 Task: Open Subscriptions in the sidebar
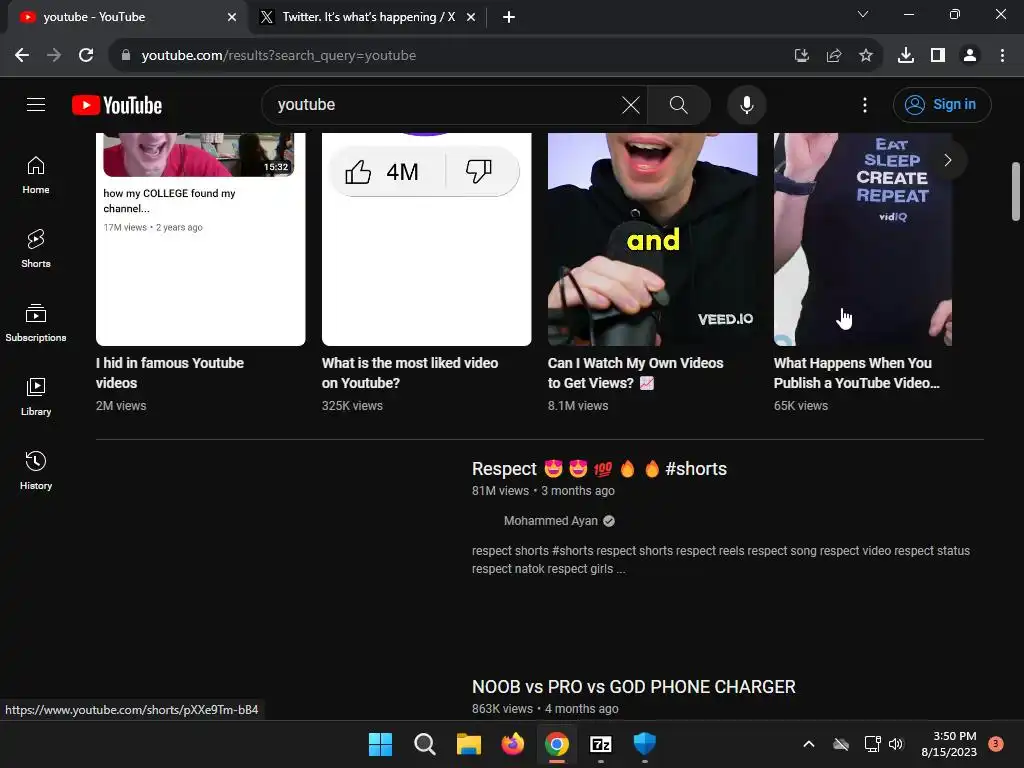36,323
